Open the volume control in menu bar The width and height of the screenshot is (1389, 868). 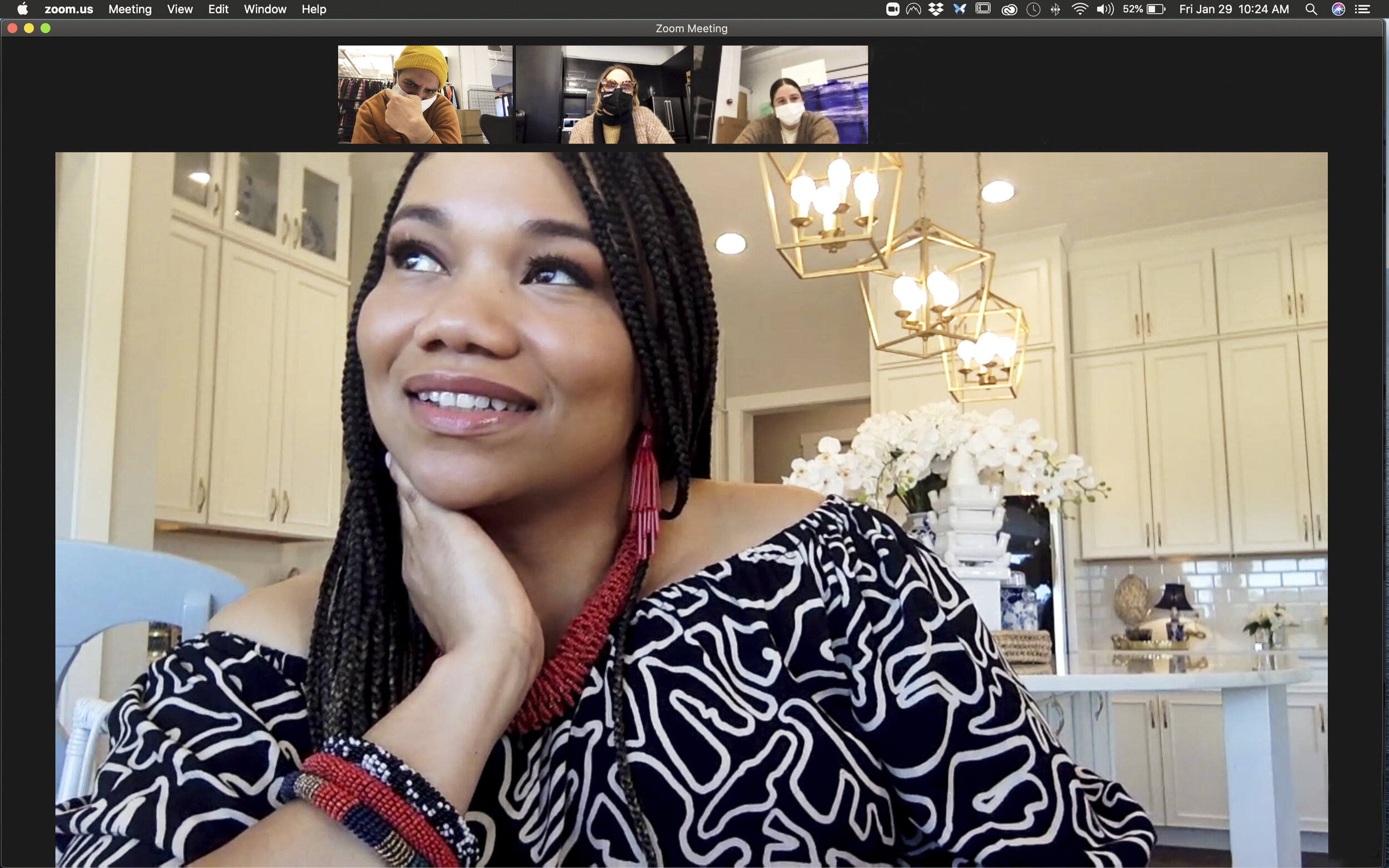(x=1105, y=9)
